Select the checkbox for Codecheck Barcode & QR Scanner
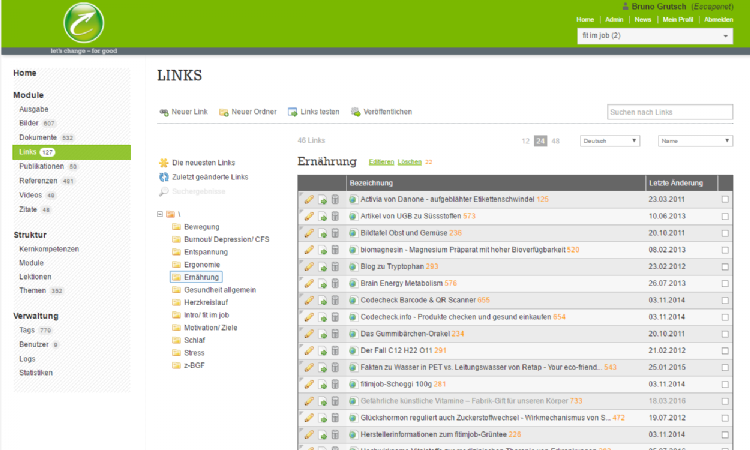The image size is (750, 450). (725, 300)
